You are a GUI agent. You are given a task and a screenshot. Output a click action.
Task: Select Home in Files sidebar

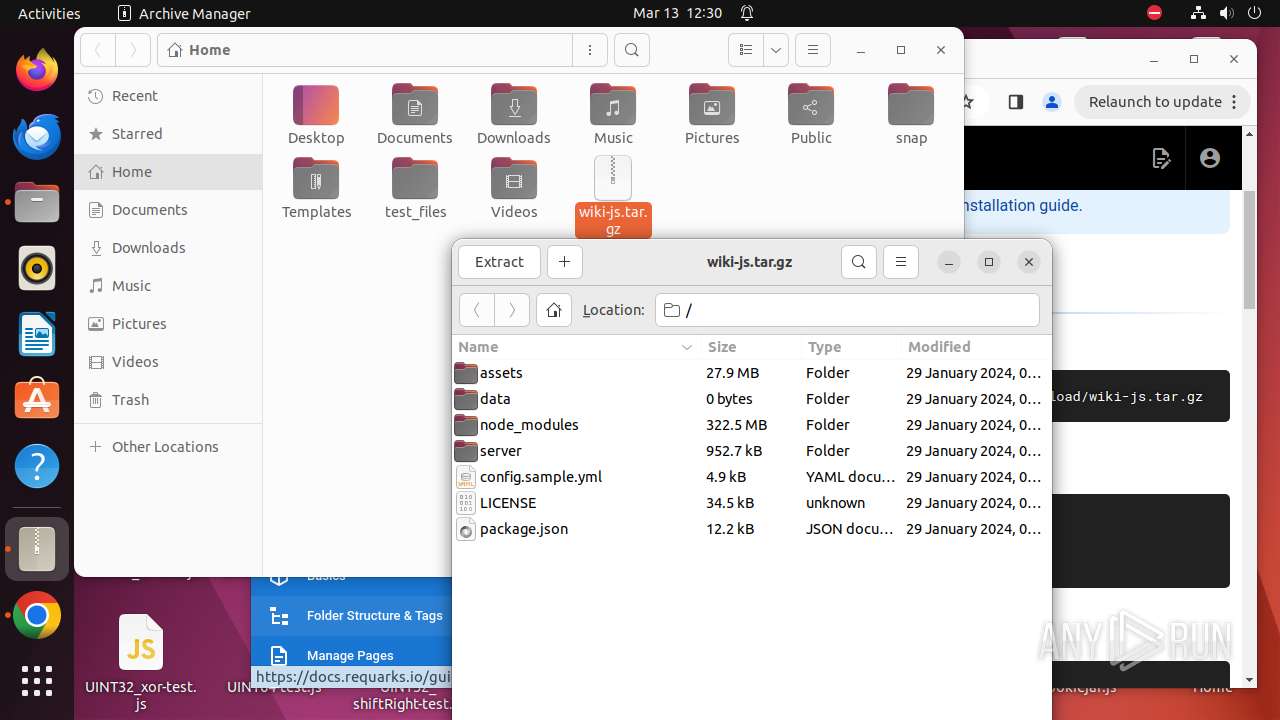(168, 172)
